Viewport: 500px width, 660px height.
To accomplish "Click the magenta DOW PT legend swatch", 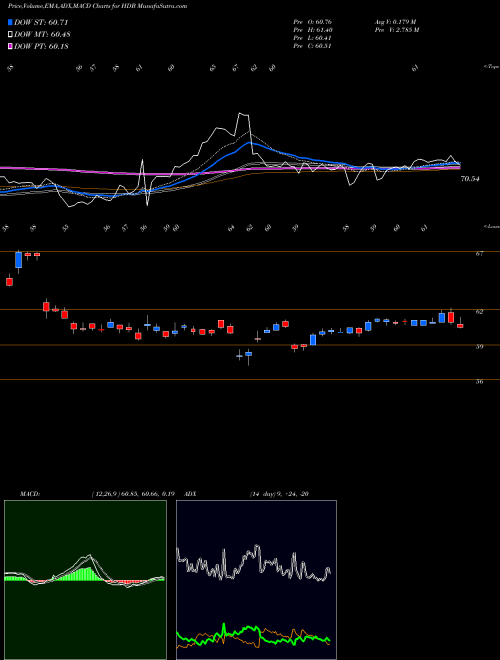I will tap(11, 46).
